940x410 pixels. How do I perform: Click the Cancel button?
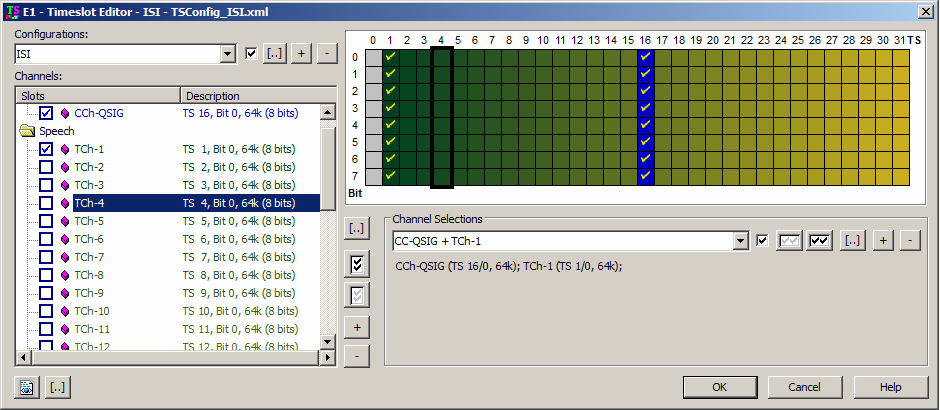(x=804, y=387)
